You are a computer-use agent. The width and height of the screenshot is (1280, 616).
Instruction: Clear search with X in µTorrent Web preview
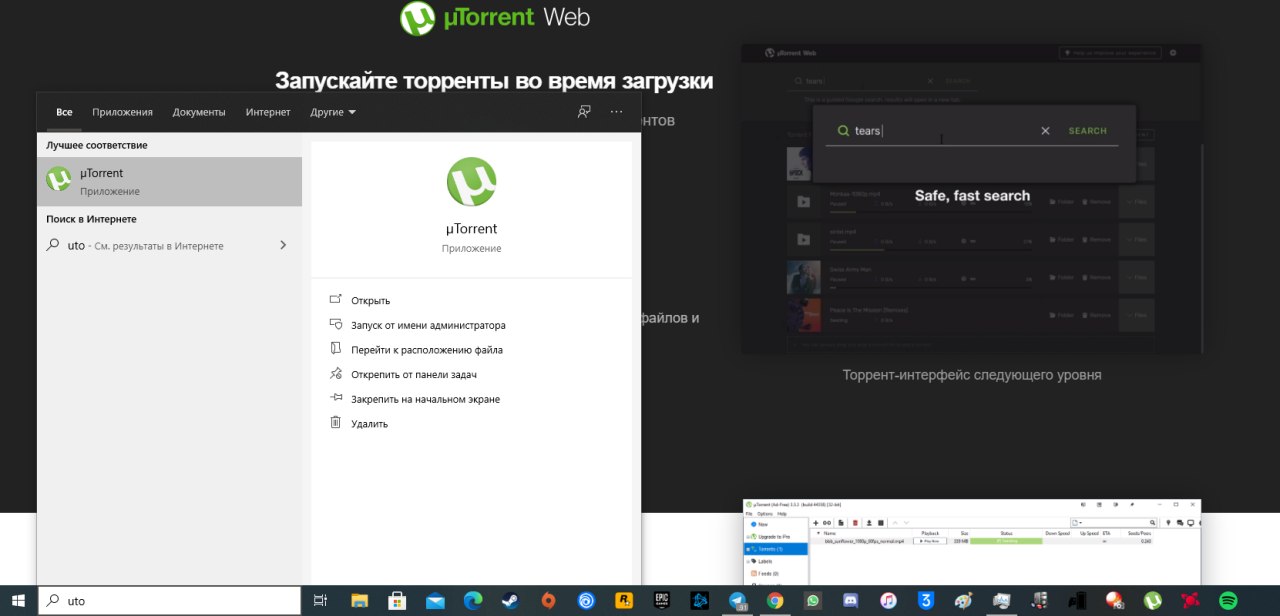click(1045, 131)
